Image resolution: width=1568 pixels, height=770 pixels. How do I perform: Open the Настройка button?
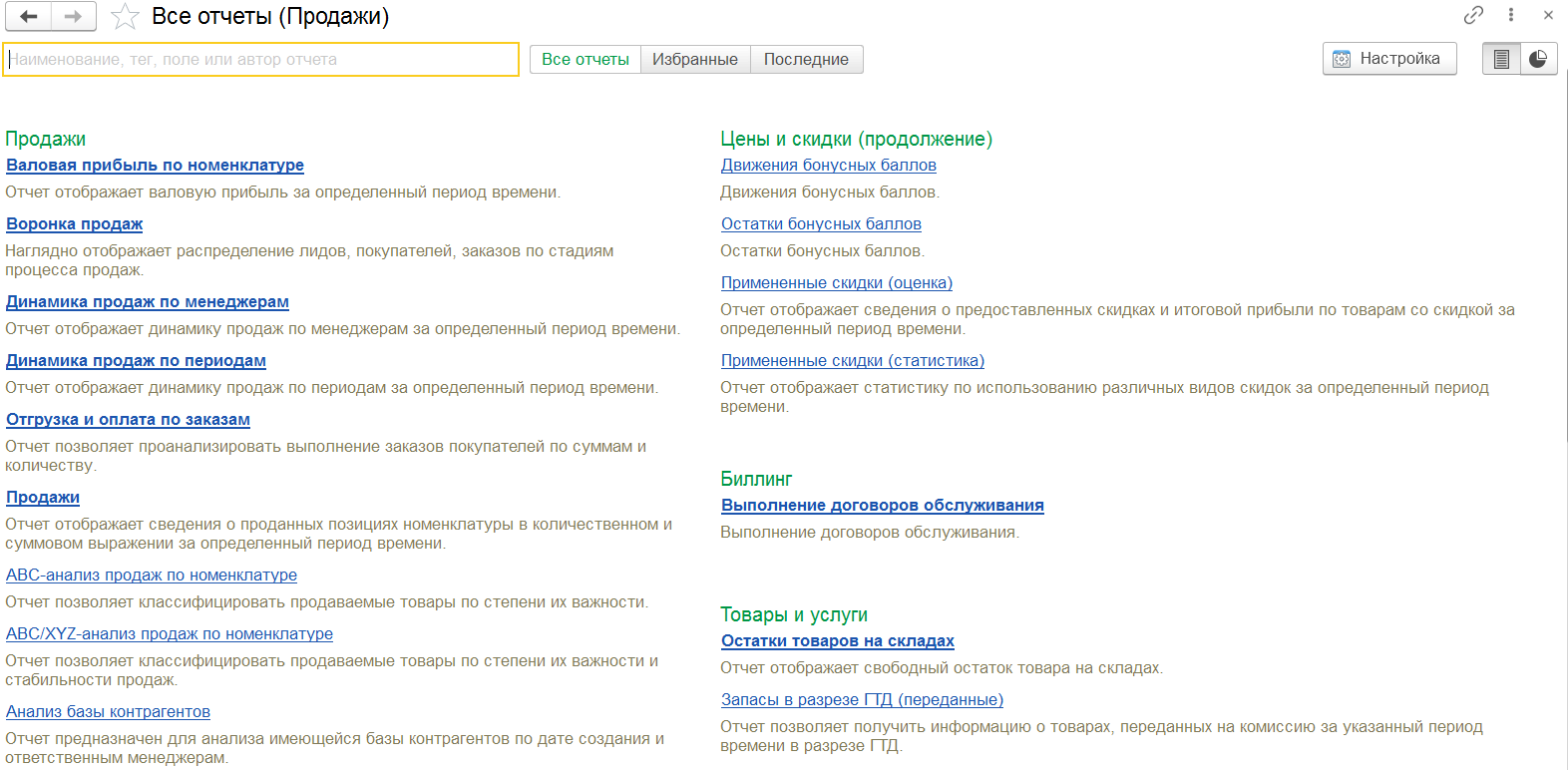1389,59
